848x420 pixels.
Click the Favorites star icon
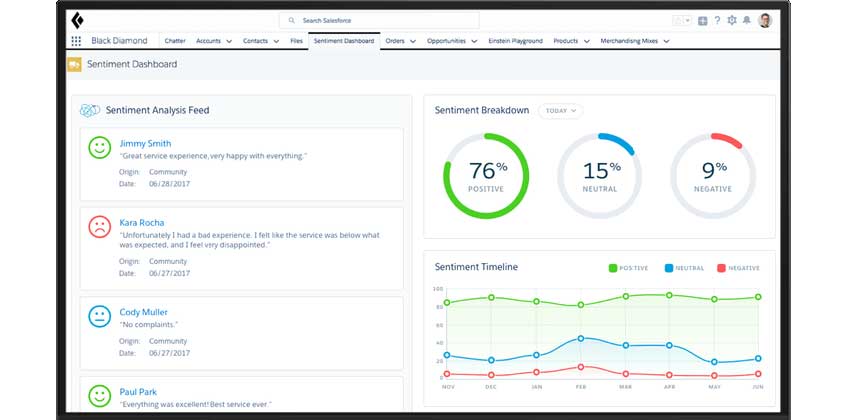tap(678, 21)
